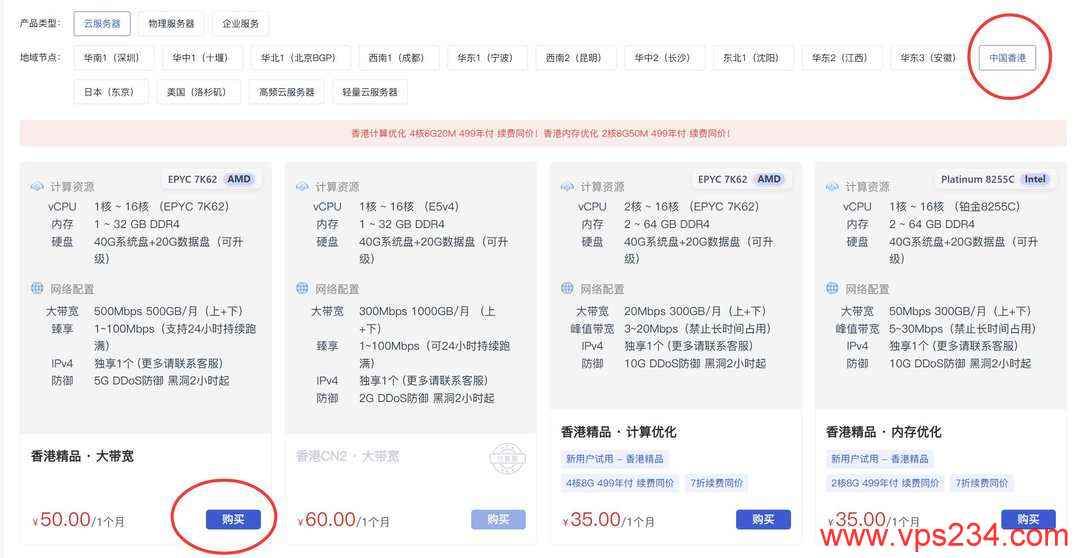This screenshot has width=1080, height=558.
Task: Buy the 香港精品·大带宽 plan at ¥50.00
Action: (233, 519)
